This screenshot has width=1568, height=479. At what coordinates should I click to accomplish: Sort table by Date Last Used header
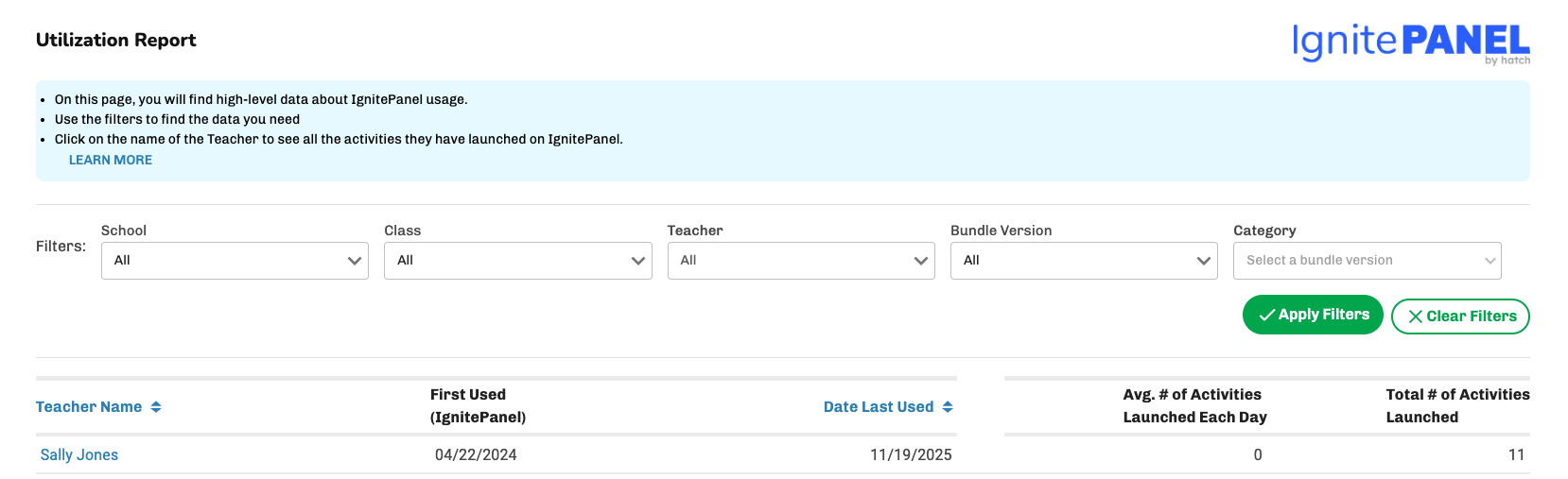[x=879, y=407]
